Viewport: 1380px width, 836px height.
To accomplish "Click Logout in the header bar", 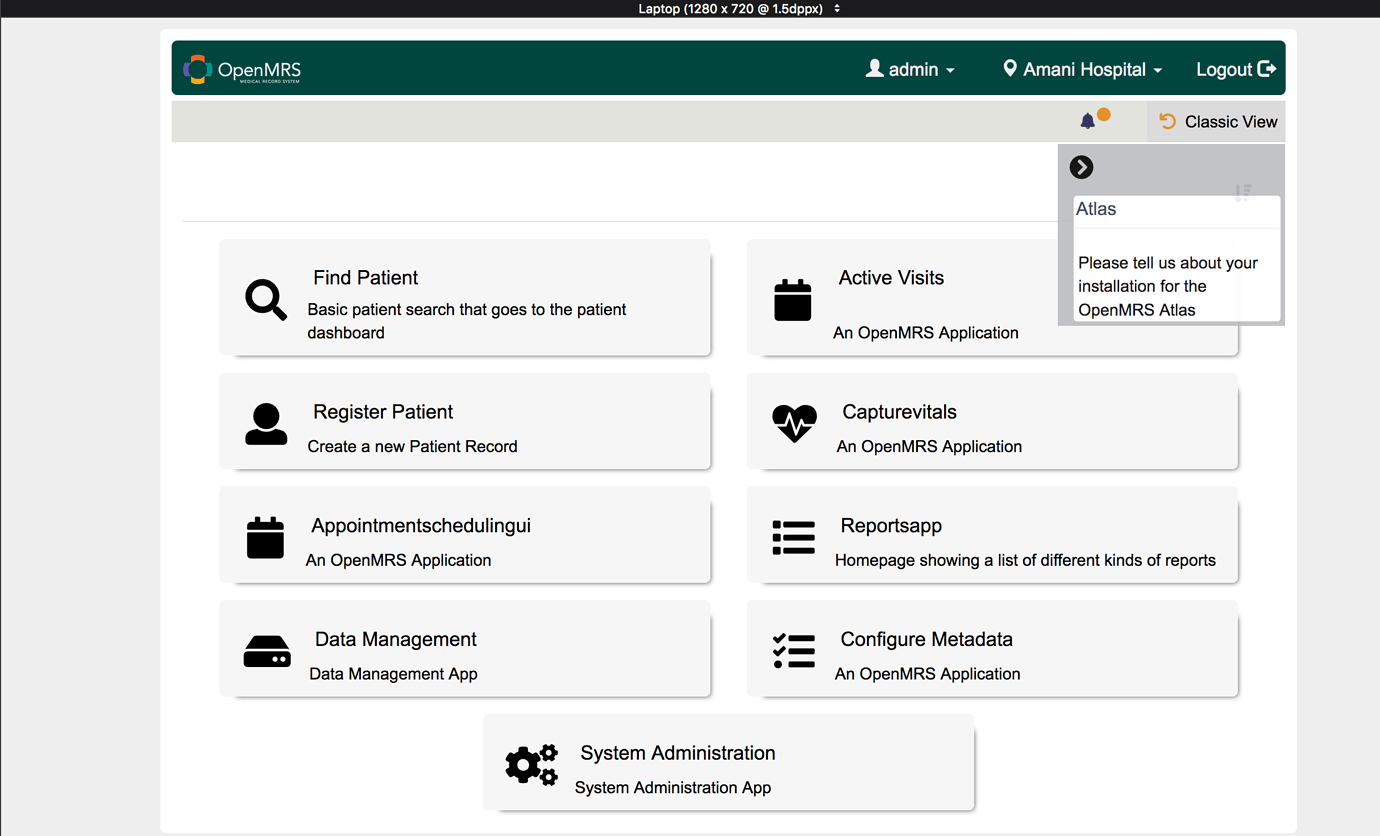I will click(1235, 69).
